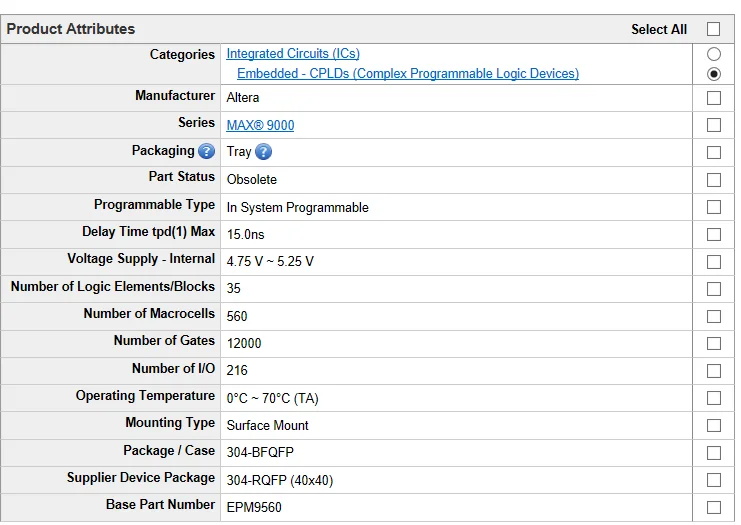Tick the Manufacturer Altera checkbox

point(713,98)
